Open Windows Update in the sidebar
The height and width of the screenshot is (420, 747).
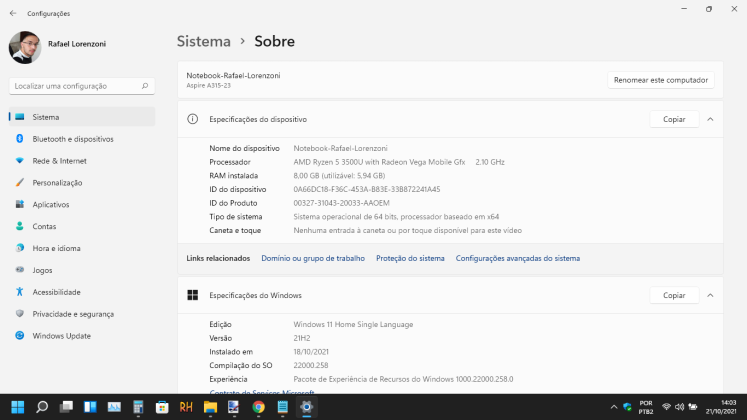82,336
